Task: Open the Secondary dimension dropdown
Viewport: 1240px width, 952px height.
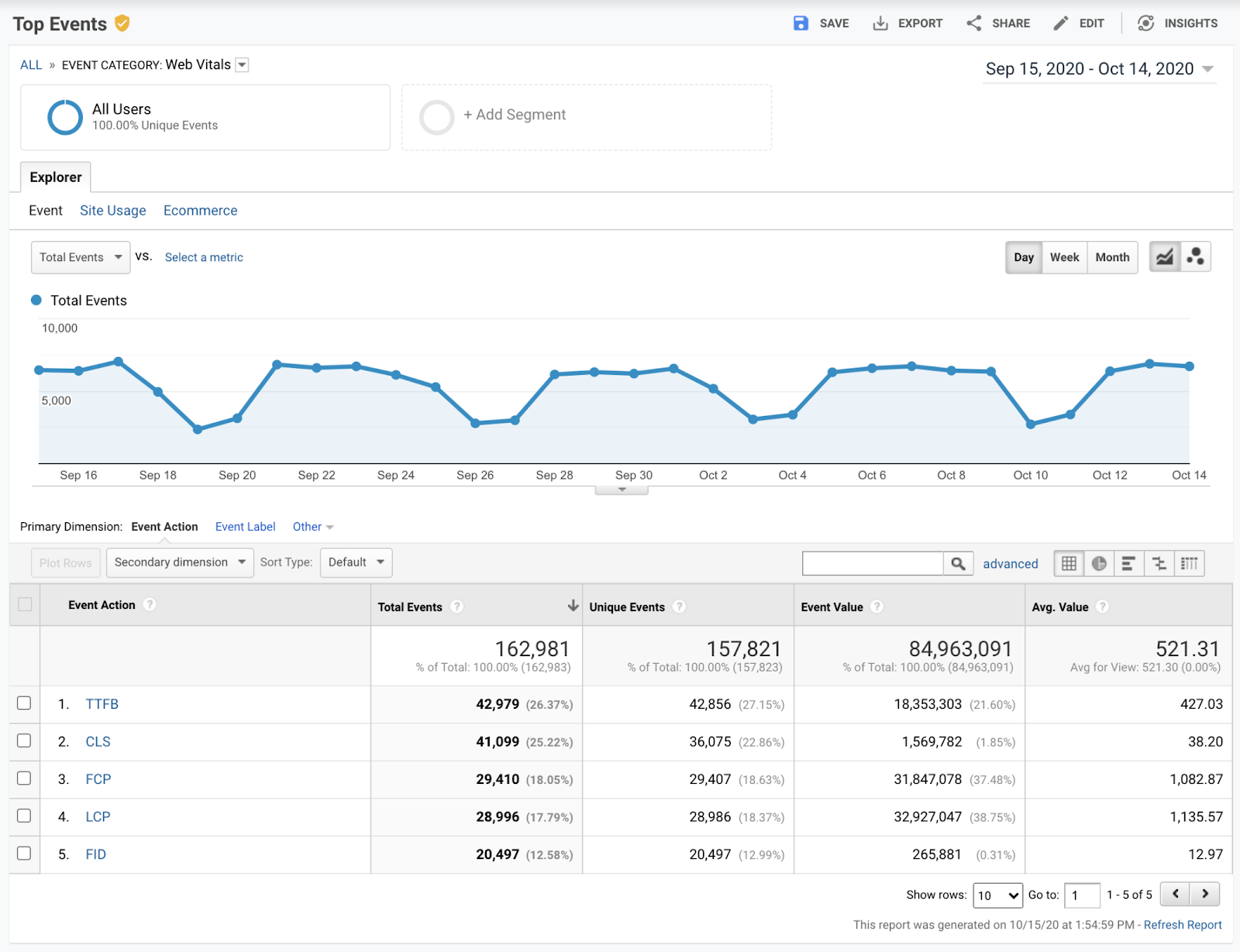Action: click(x=179, y=562)
